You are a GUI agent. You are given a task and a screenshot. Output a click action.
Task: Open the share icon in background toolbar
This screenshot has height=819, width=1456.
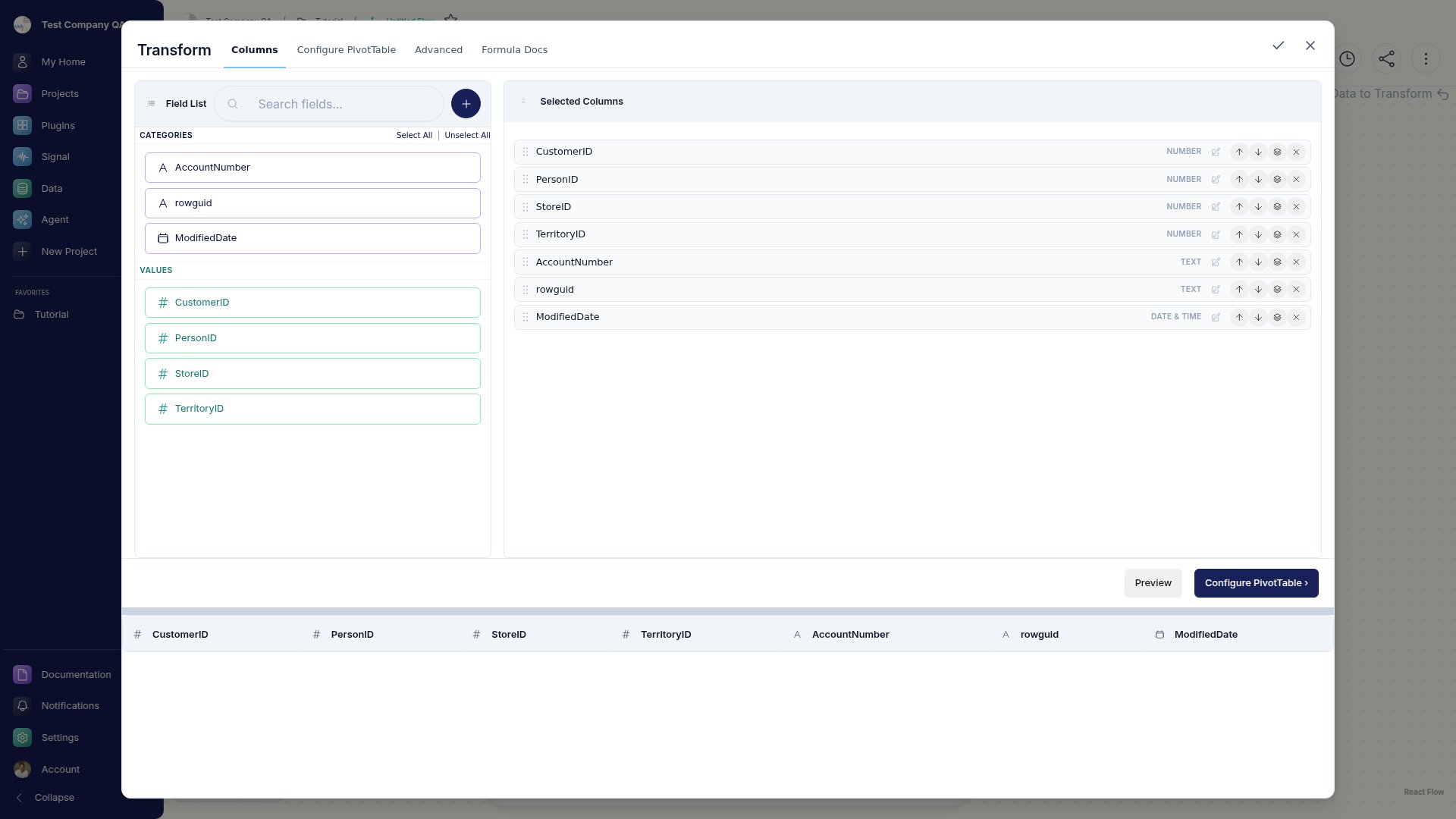click(x=1386, y=59)
